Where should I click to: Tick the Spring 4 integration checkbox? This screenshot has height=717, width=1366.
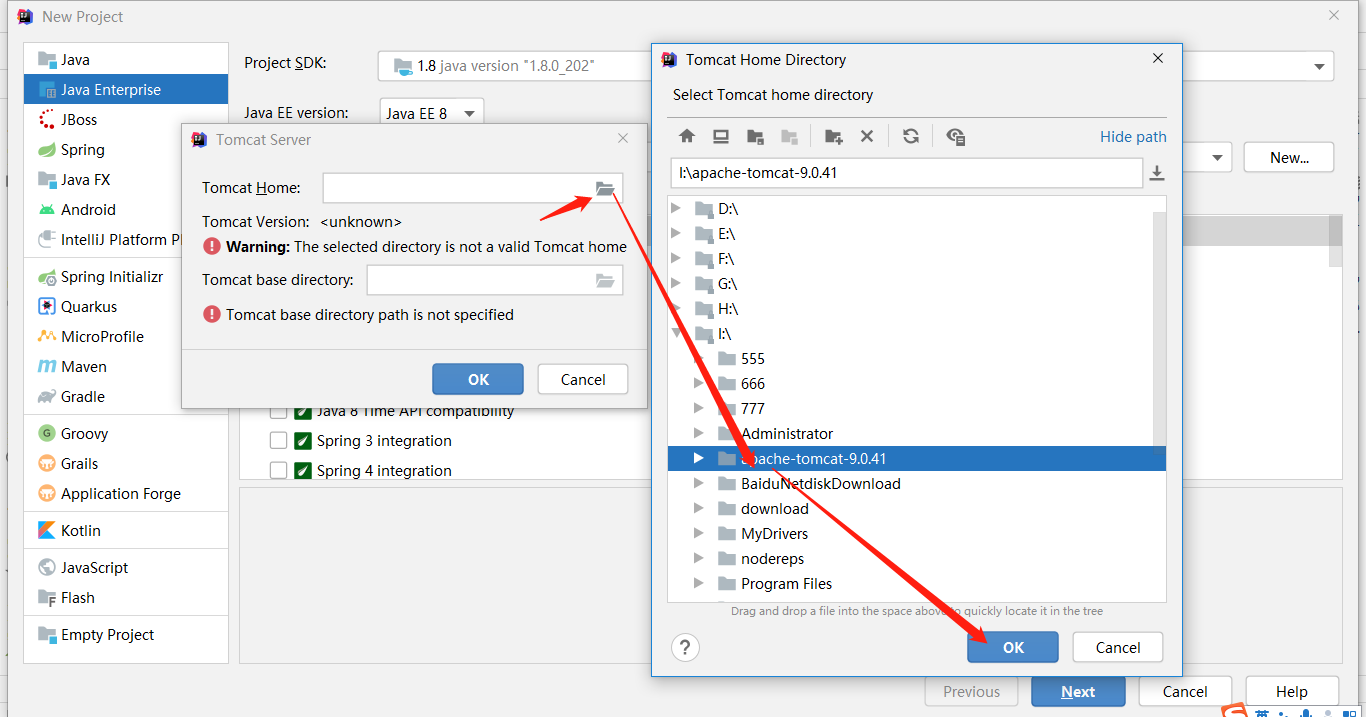[278, 471]
